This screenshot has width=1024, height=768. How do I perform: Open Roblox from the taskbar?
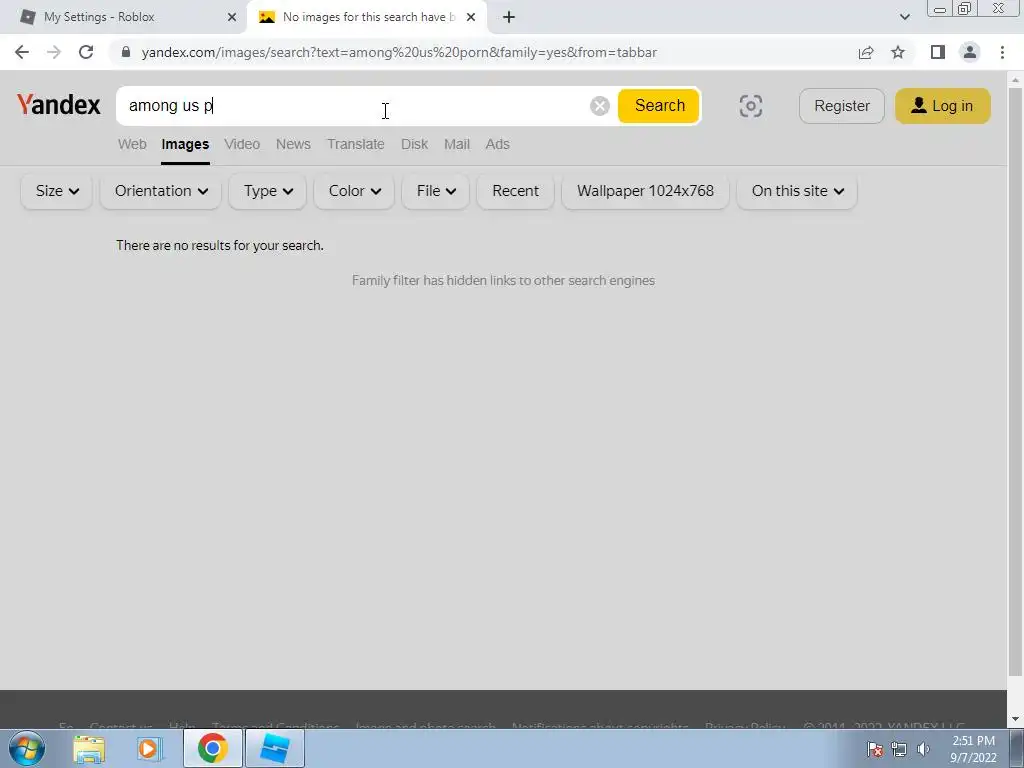(274, 748)
